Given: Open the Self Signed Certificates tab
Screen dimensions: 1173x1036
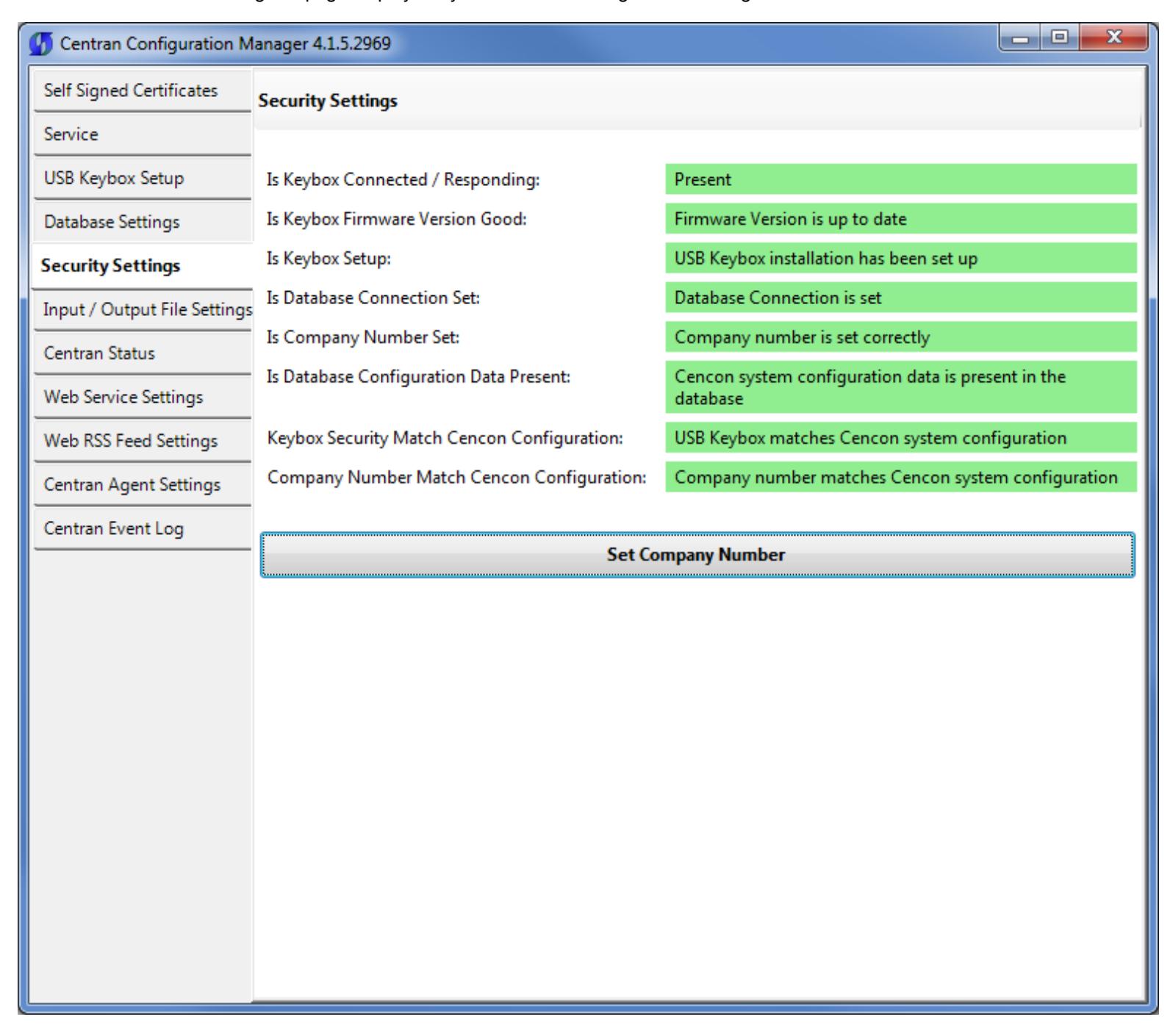Looking at the screenshot, I should pyautogui.click(x=143, y=90).
